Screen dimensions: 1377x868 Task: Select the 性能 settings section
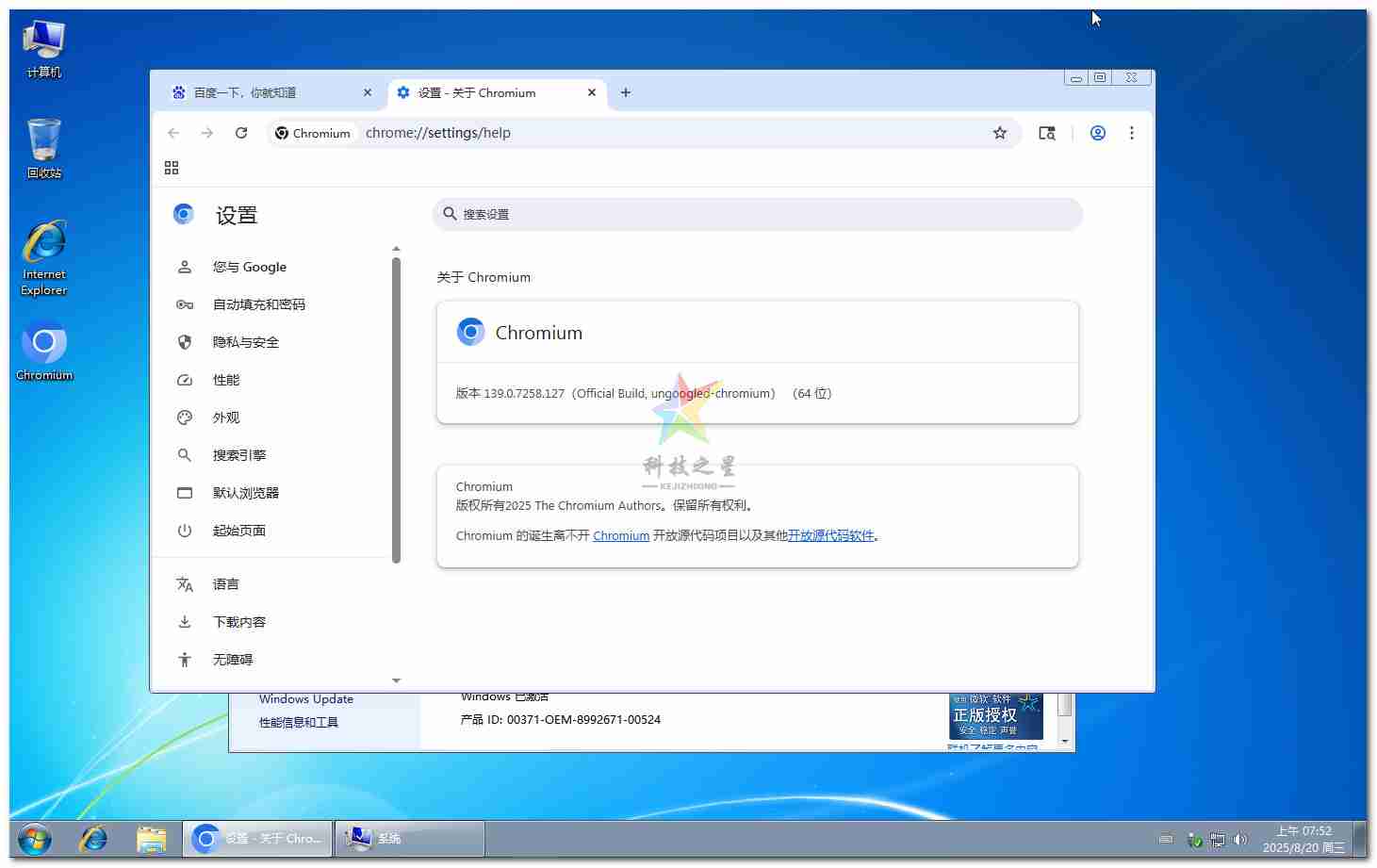(x=226, y=380)
